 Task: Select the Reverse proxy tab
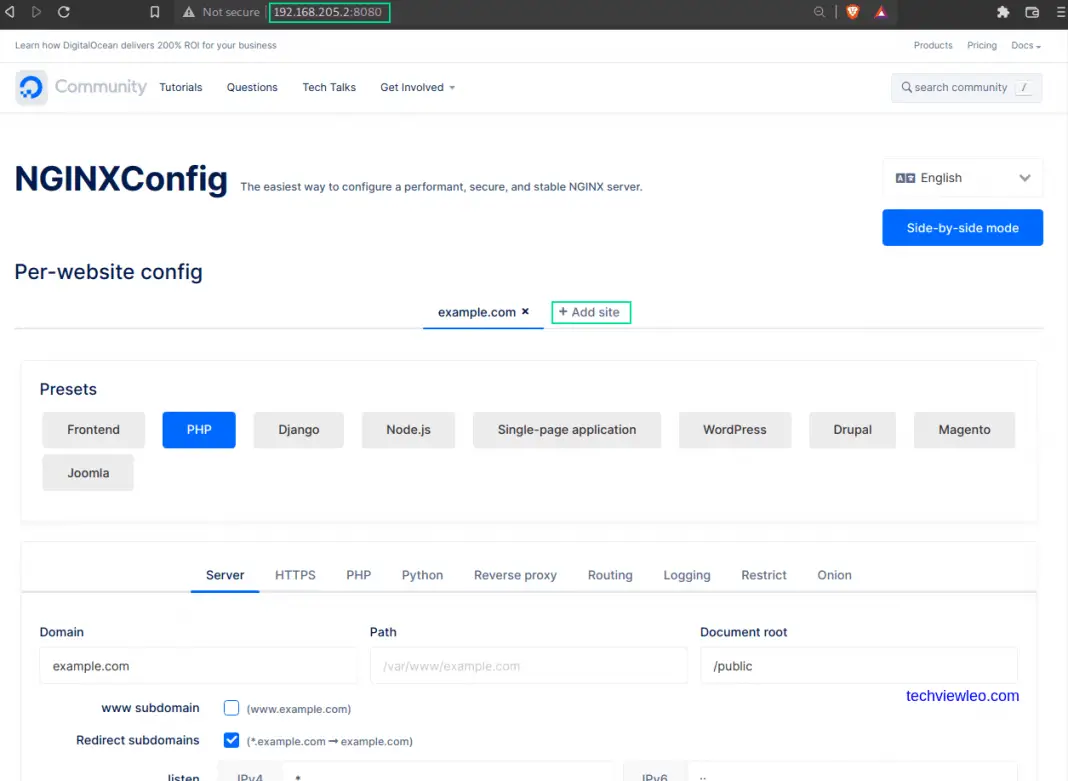tap(515, 575)
